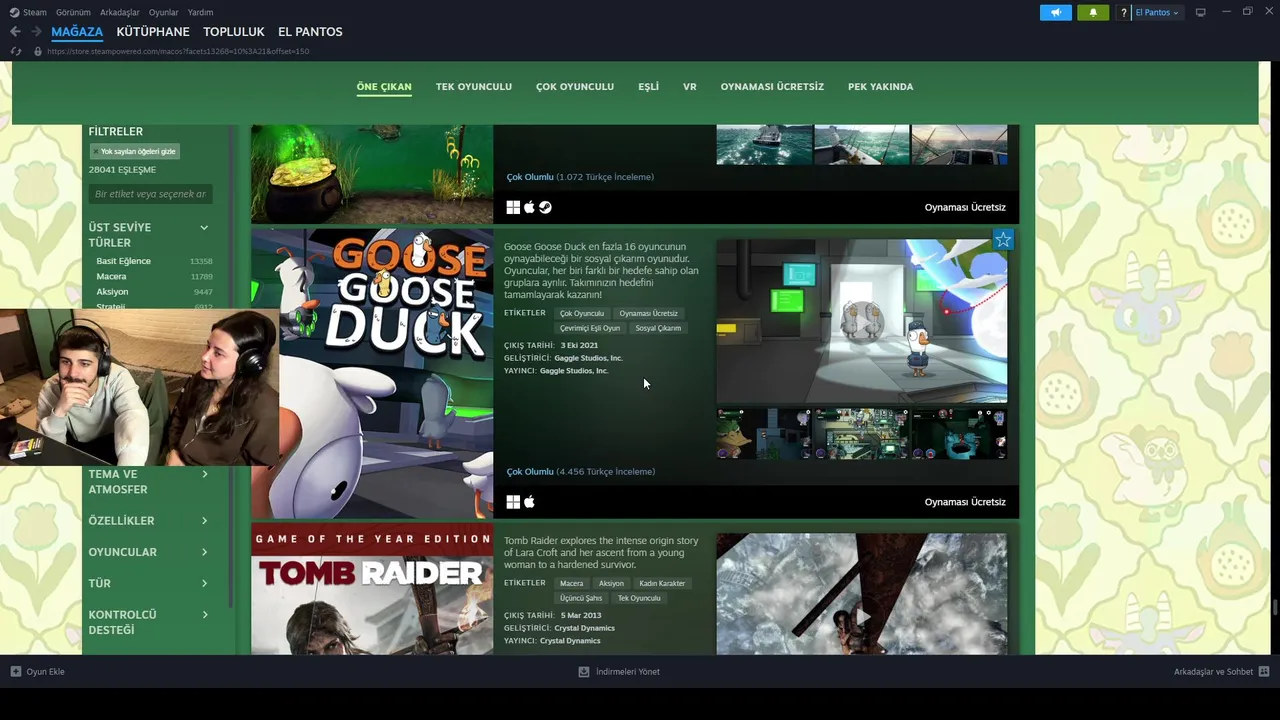This screenshot has width=1280, height=720.
Task: Expand the Kontrolcü Desteği filter
Action: pyautogui.click(x=204, y=614)
